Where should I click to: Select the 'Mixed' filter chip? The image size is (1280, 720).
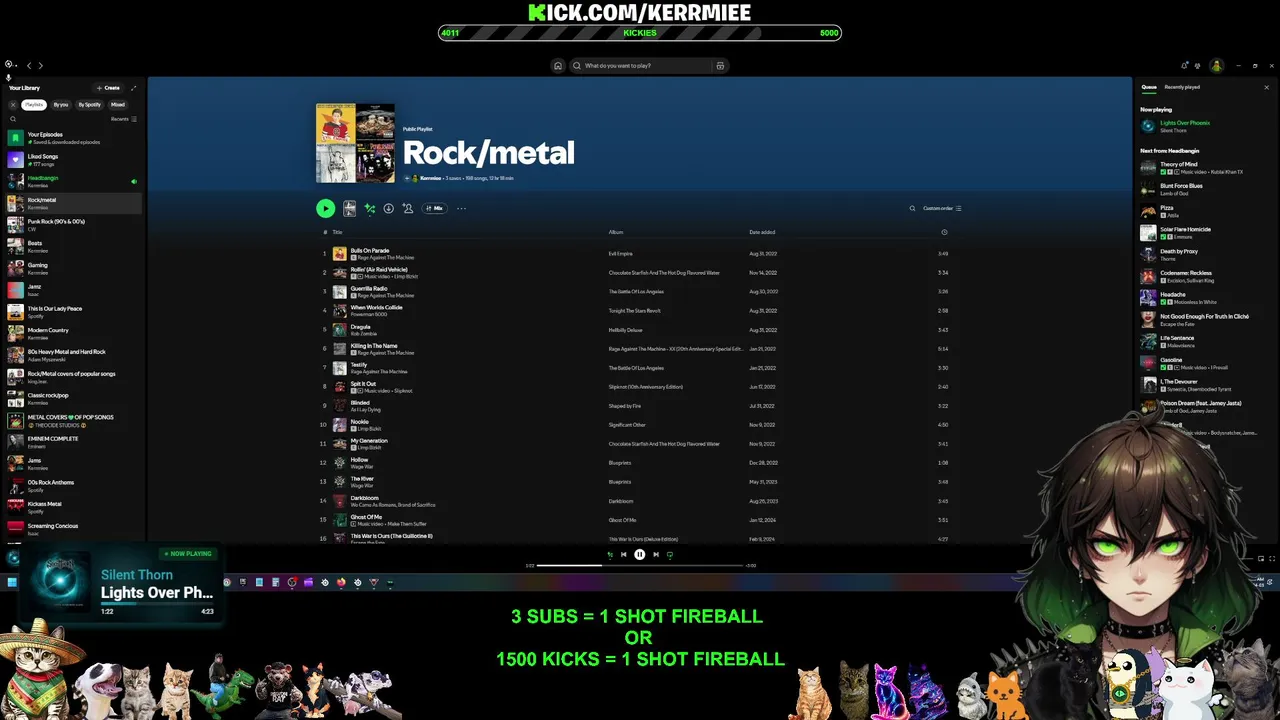[x=118, y=104]
